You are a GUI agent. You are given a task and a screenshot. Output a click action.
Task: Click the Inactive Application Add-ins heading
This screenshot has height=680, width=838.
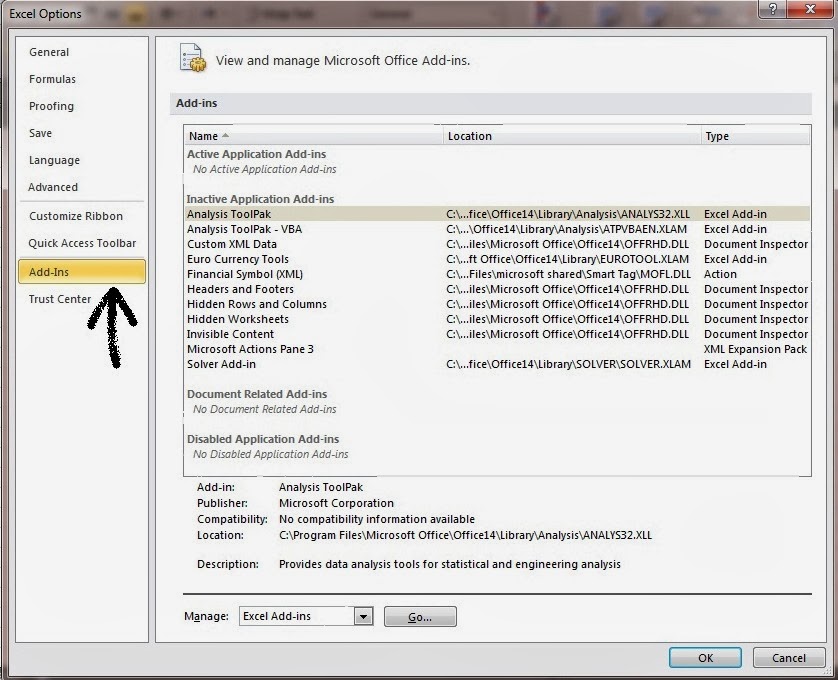pos(260,199)
